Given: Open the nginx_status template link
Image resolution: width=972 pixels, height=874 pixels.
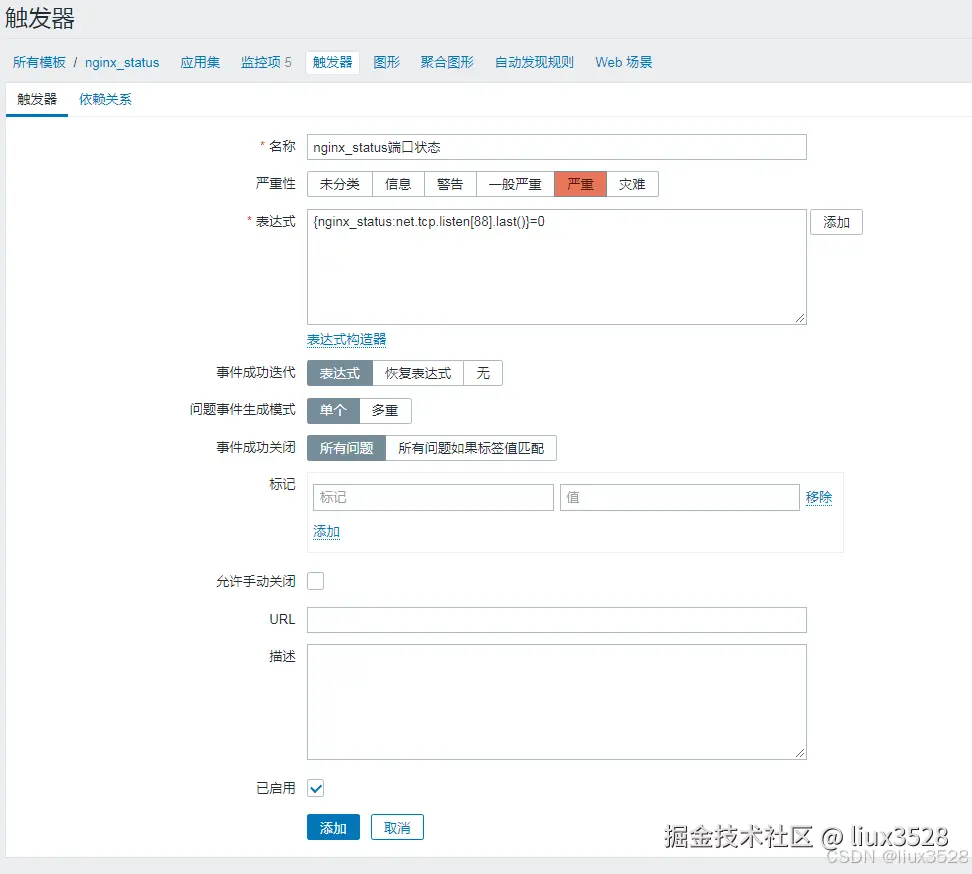Looking at the screenshot, I should point(122,61).
